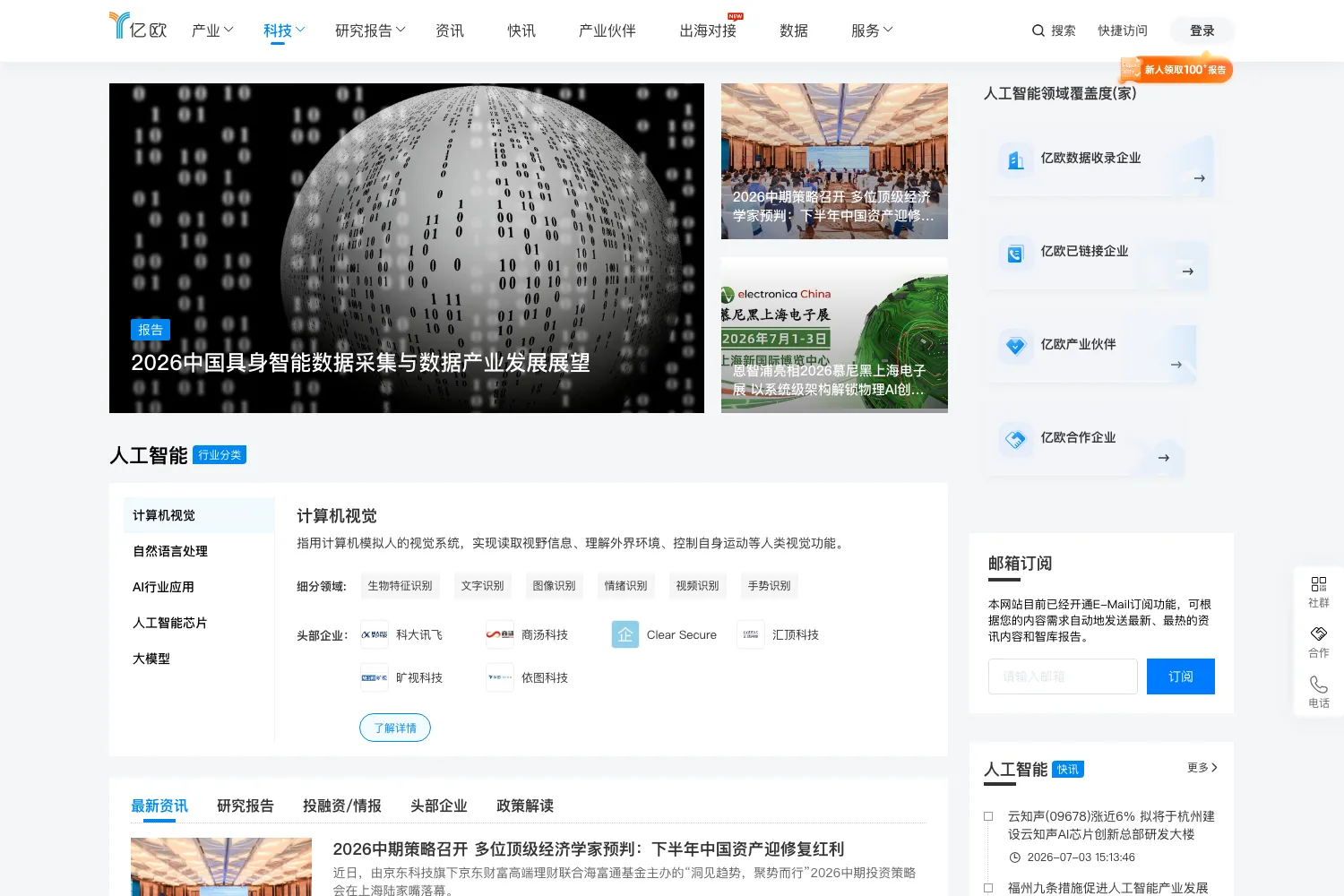Screen dimensions: 1344x896
Task: Click the 合作 handshake icon
Action: pos(1318,634)
